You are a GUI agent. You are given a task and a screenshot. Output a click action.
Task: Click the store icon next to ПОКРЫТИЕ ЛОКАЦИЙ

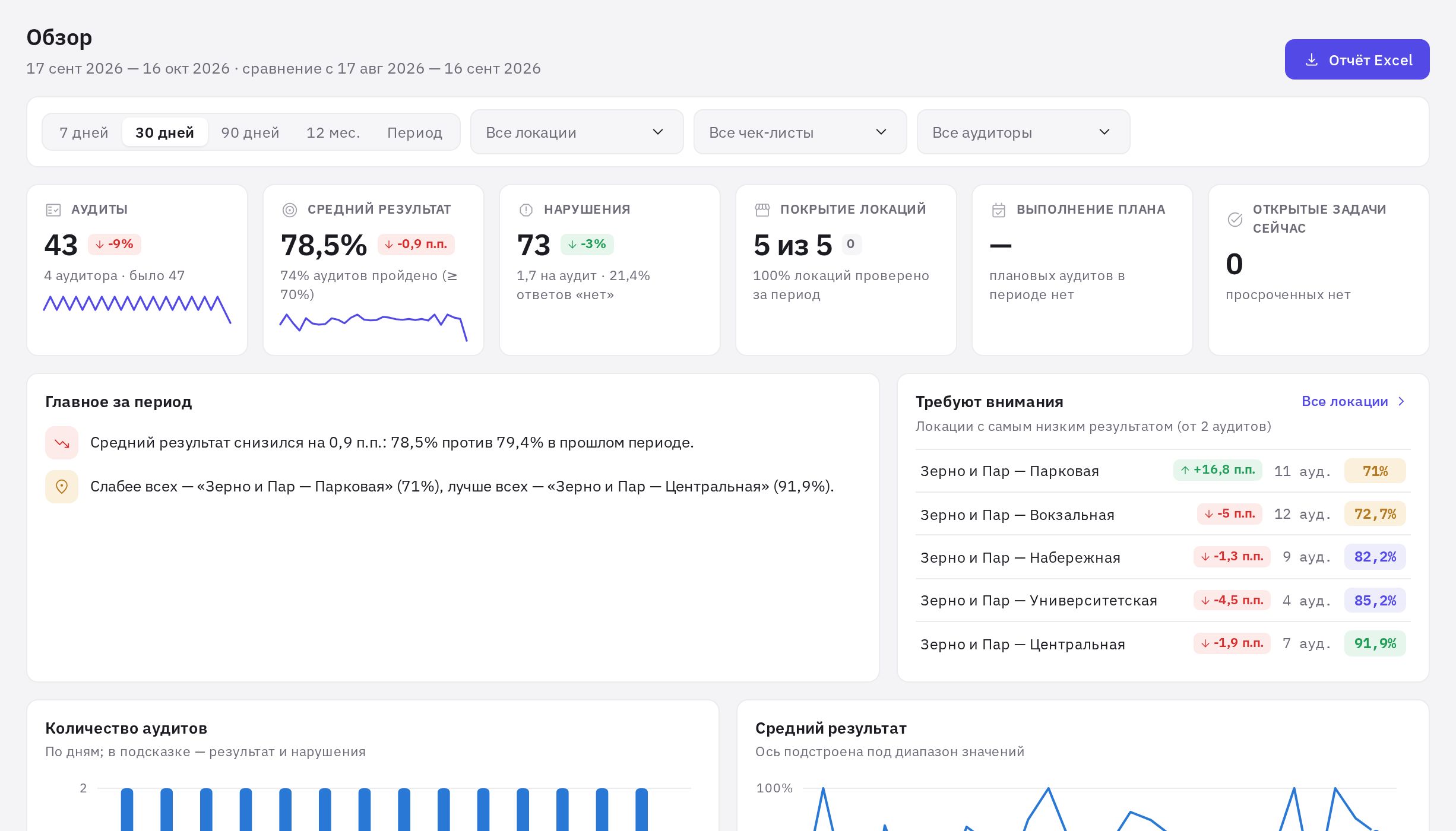762,210
